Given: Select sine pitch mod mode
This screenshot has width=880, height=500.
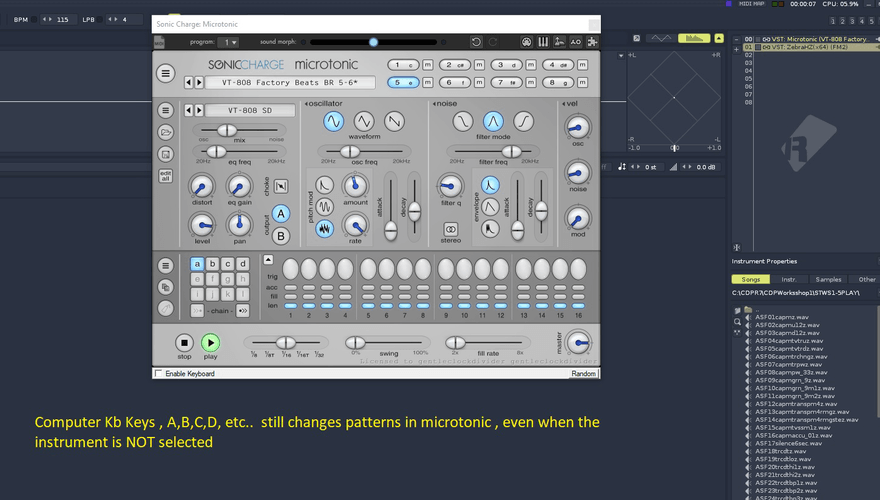Looking at the screenshot, I should (324, 207).
